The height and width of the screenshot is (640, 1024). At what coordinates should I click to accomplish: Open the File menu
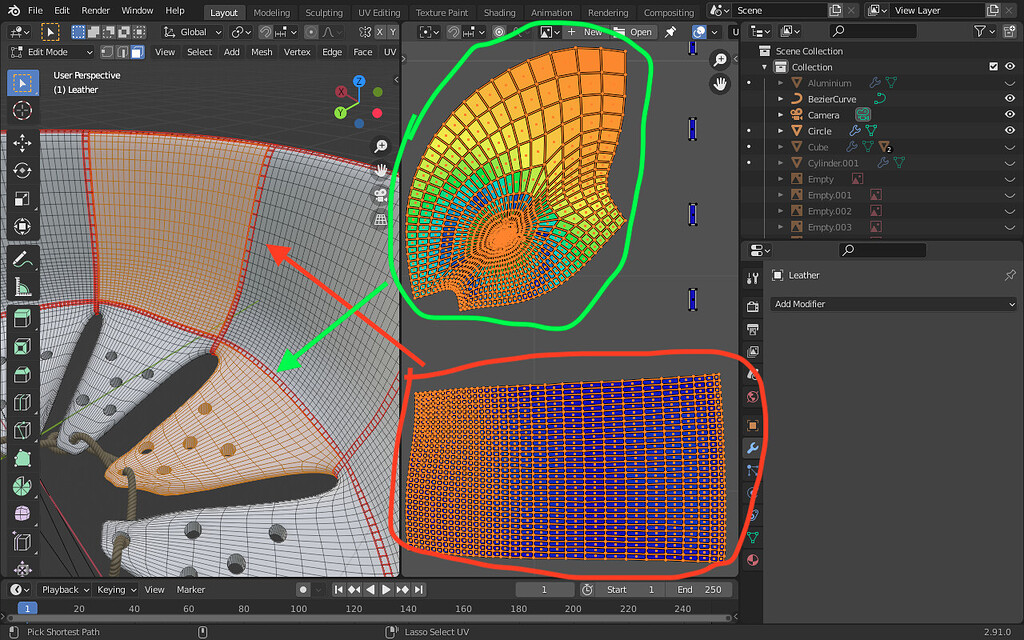click(x=35, y=10)
